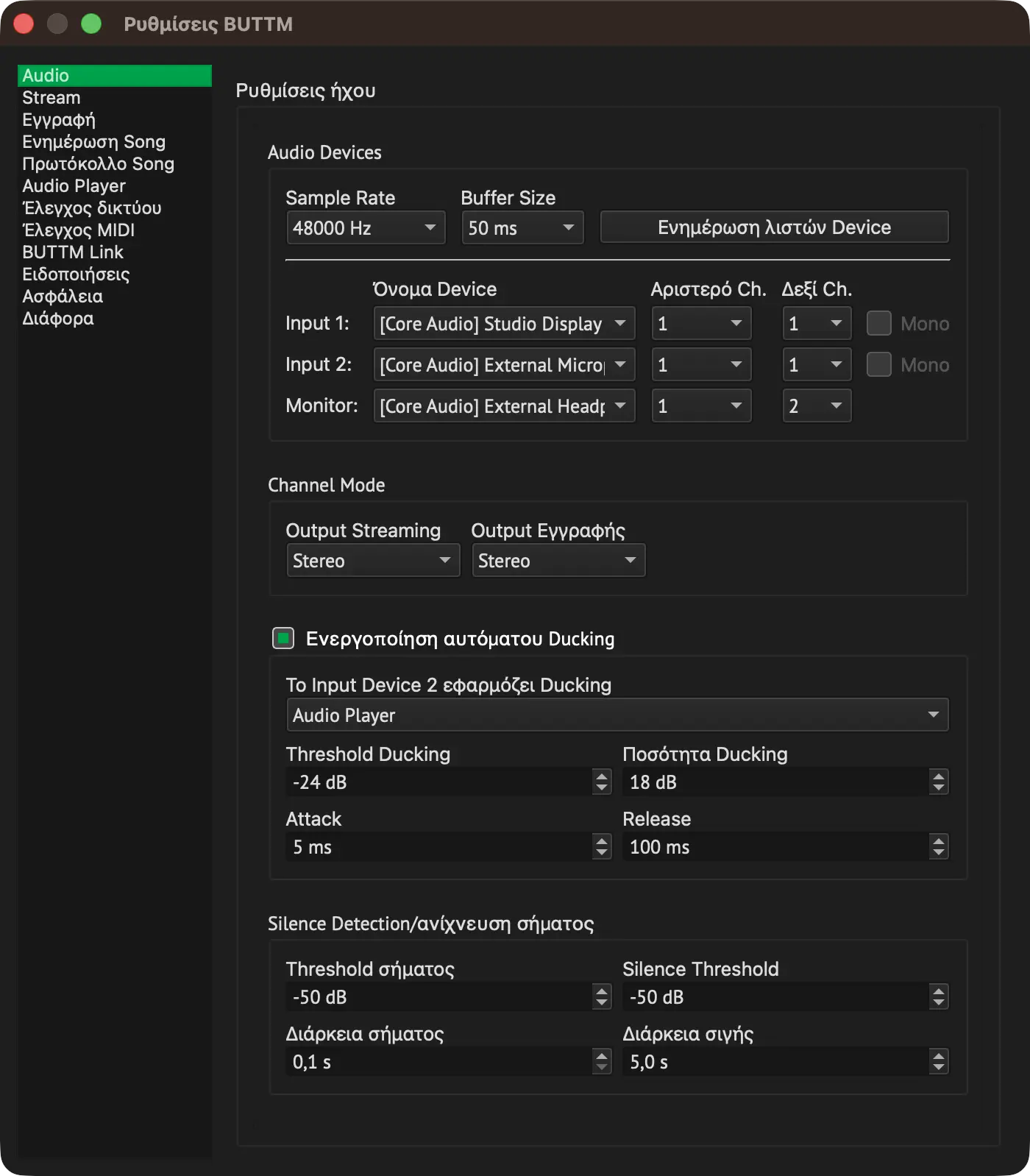Click the Διάρκεια σιγής stepper arrows
The image size is (1030, 1176).
938,1061
